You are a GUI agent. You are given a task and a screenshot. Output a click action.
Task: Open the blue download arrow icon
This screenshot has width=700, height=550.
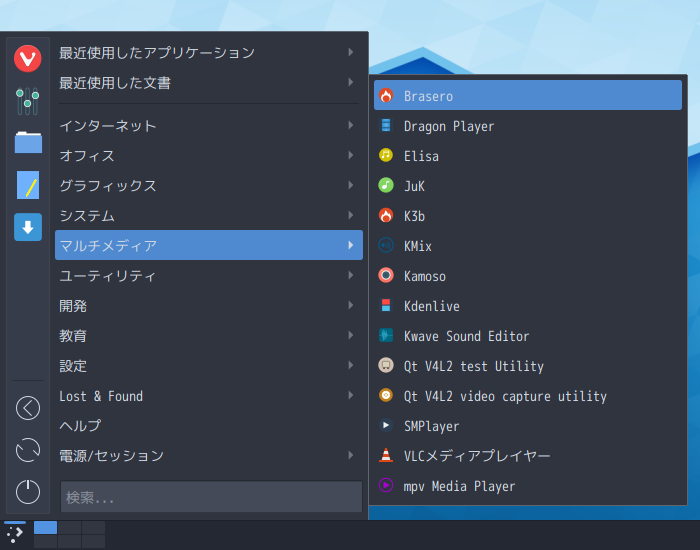coord(28,227)
